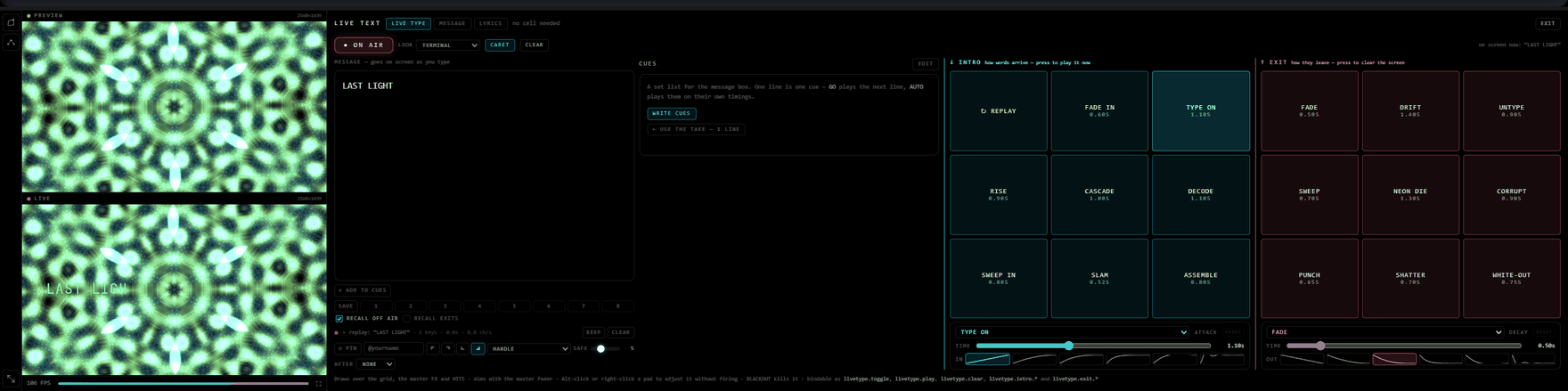Select highlighted bottom-right corner pin position icon
This screenshot has height=391, width=1568.
(x=478, y=348)
